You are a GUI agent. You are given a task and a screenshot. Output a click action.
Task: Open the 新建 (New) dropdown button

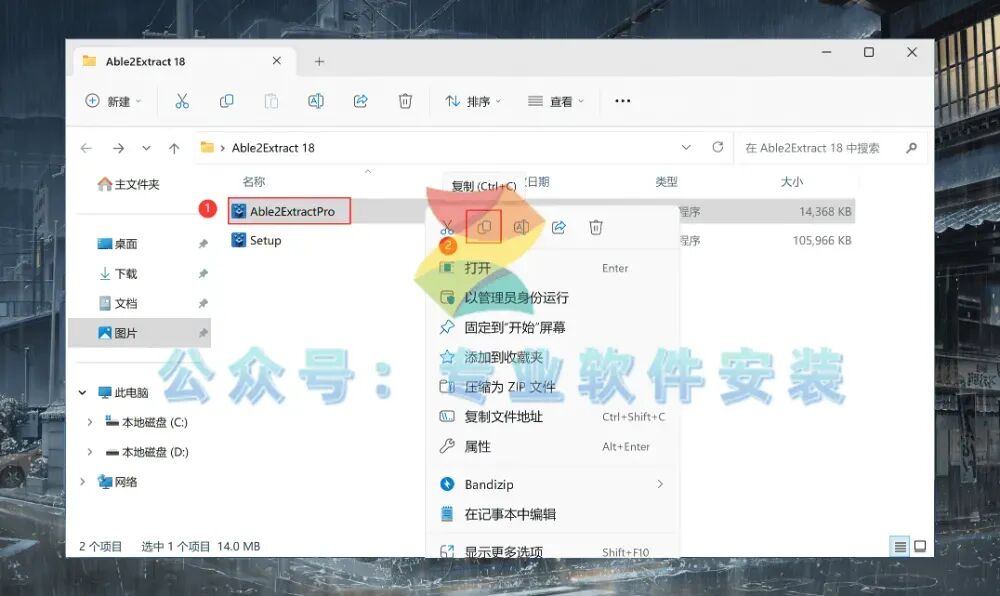coord(113,101)
